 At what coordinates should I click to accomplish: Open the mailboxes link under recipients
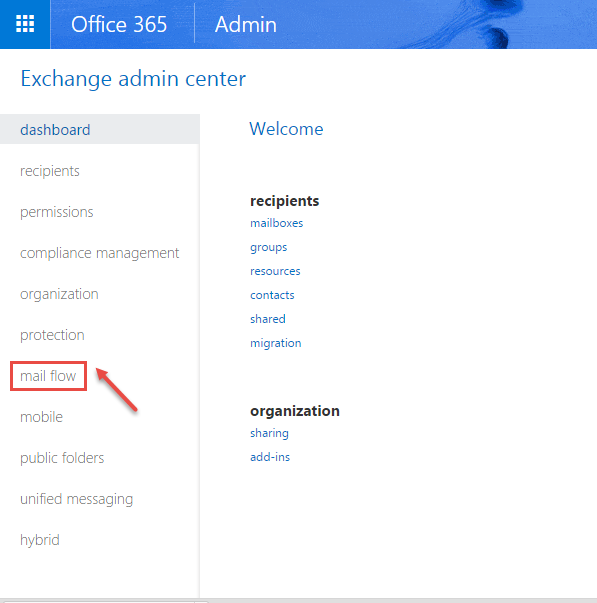(x=277, y=223)
